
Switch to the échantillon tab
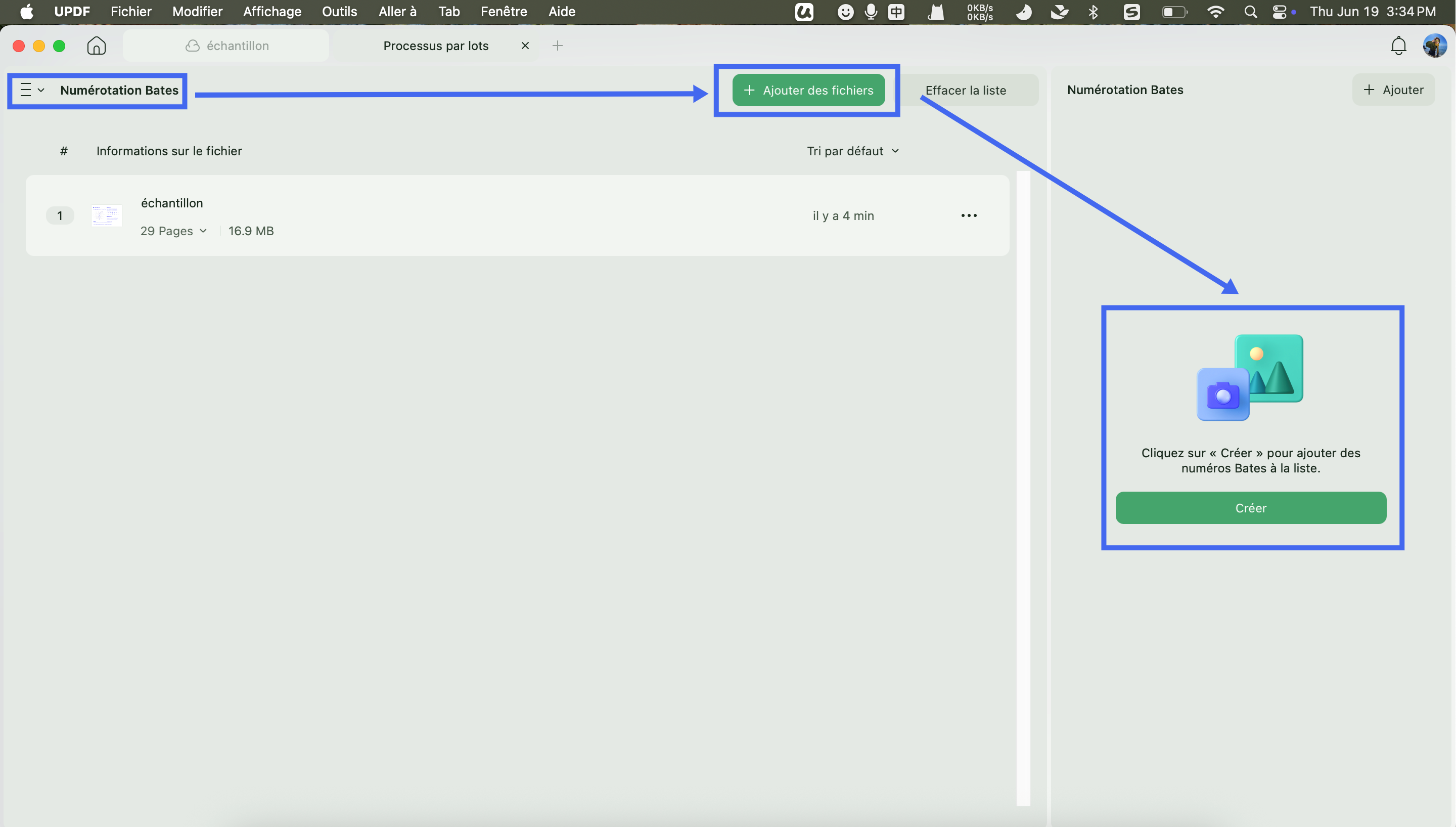(226, 46)
